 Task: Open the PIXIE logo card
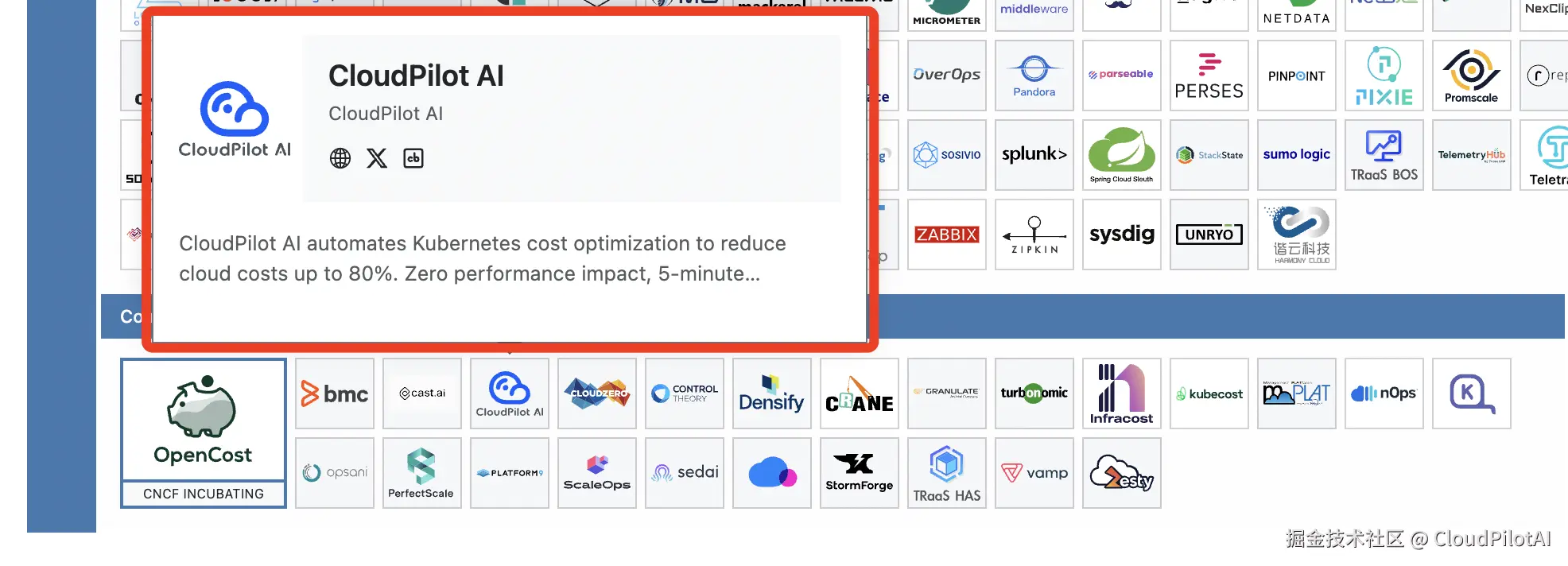pos(1384,76)
